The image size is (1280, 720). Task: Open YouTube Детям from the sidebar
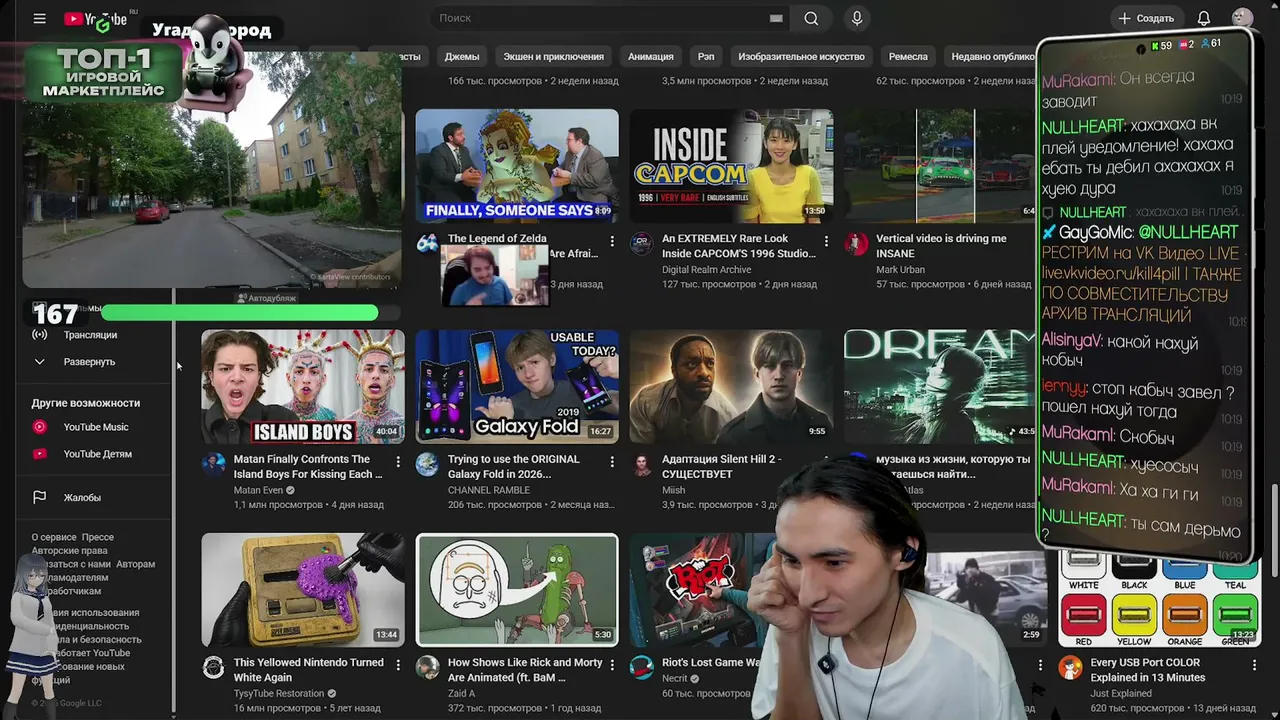pos(98,454)
